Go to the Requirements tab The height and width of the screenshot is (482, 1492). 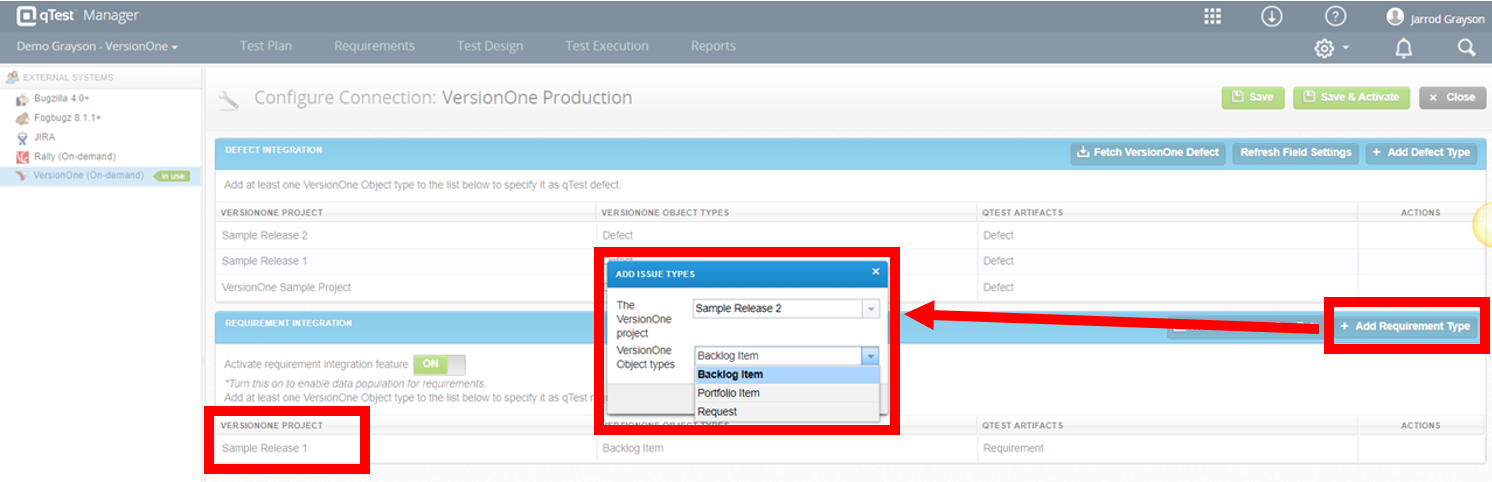374,46
